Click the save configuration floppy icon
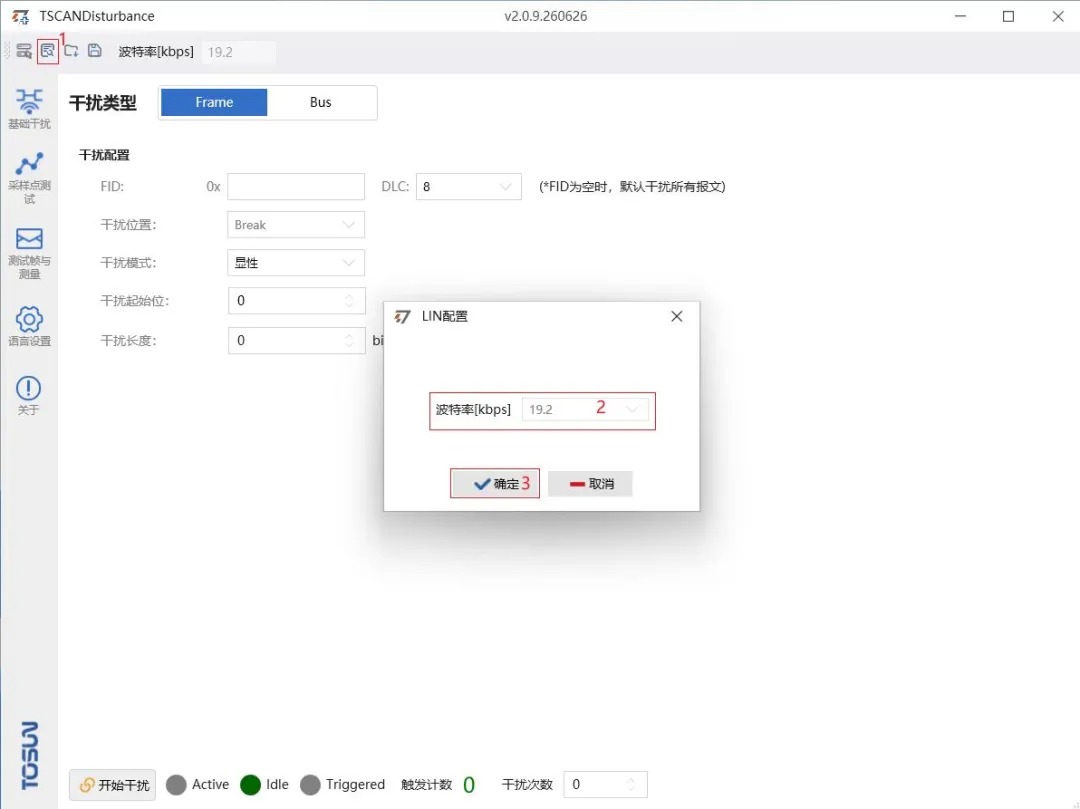This screenshot has width=1080, height=809. coord(95,51)
